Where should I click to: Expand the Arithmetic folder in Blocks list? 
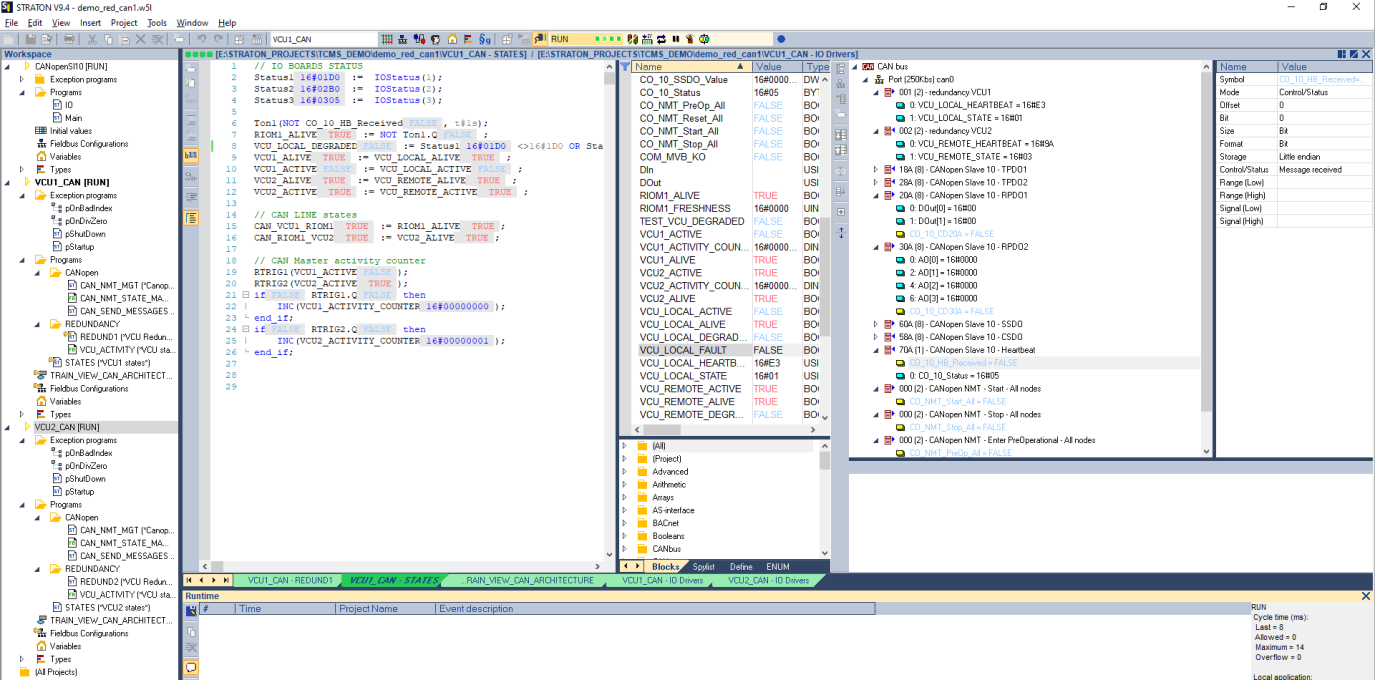coord(624,484)
